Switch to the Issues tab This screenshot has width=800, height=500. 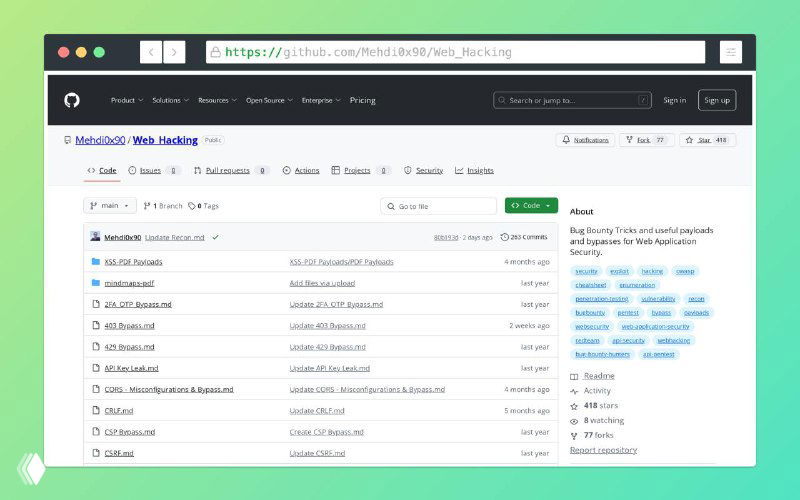(x=155, y=170)
